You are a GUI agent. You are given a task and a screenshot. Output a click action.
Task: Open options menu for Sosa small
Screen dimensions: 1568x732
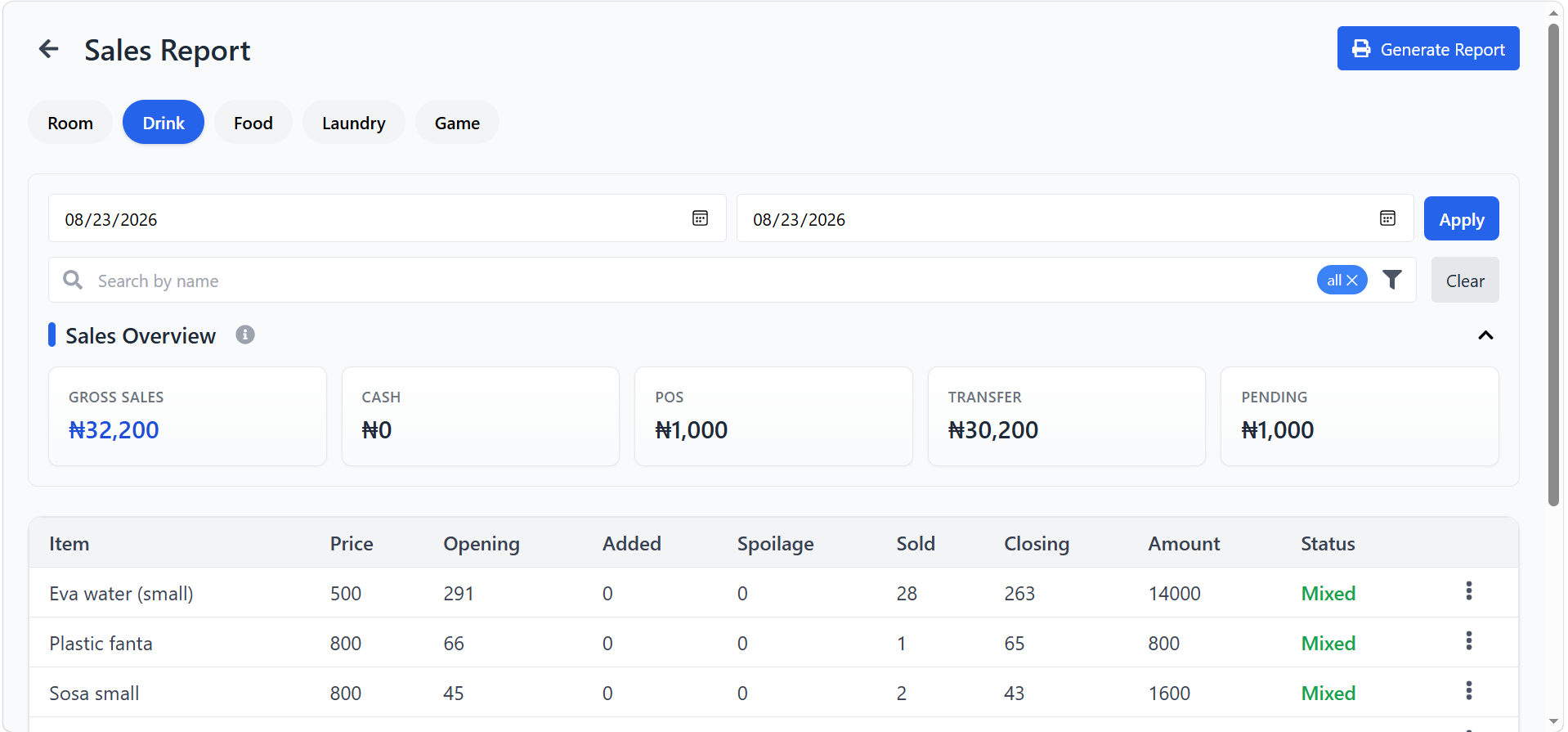(x=1469, y=690)
